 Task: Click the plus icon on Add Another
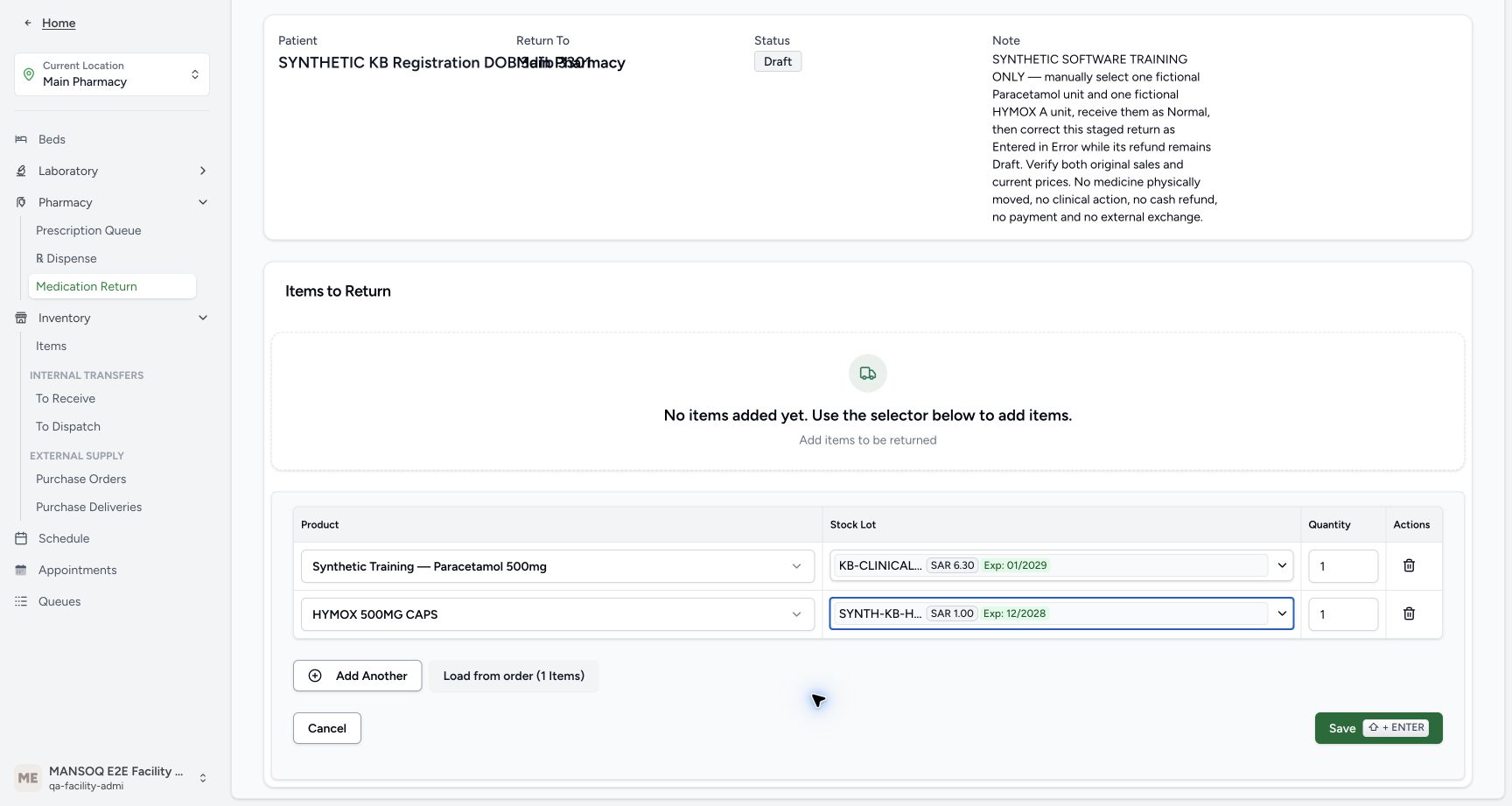(x=315, y=676)
